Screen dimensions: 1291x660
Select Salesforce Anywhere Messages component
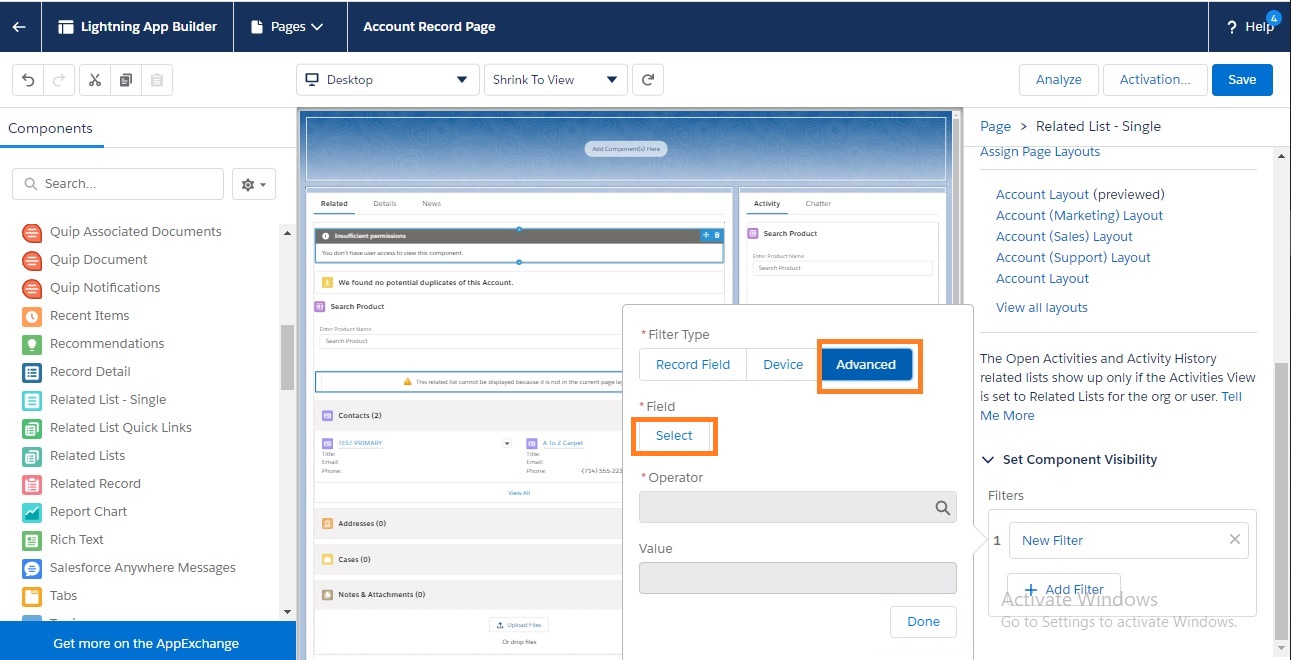coord(142,567)
